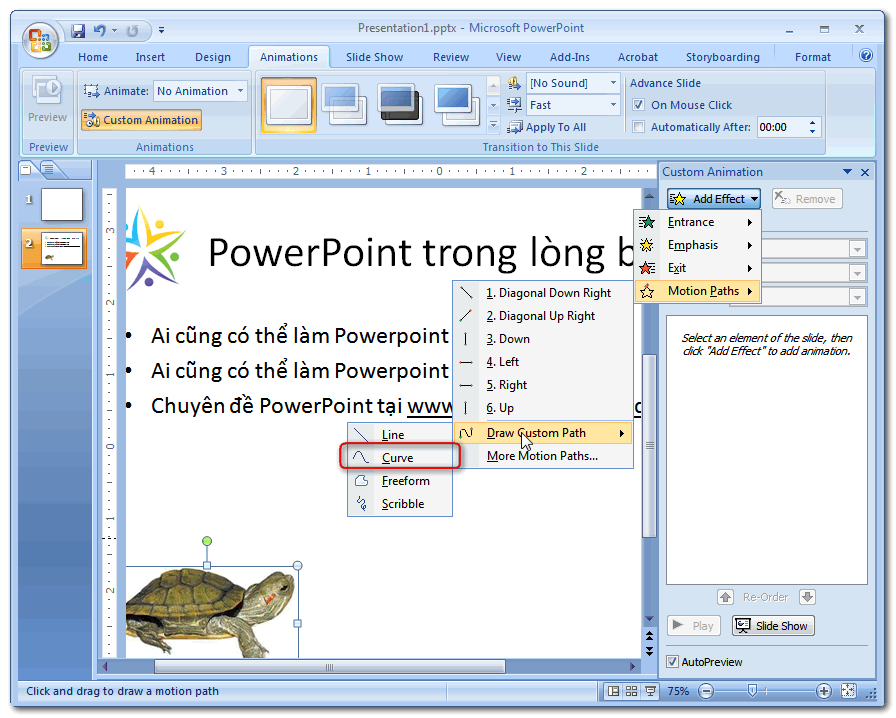The width and height of the screenshot is (896, 718).
Task: Save the presentation from Quick Access Toolbar
Action: (x=78, y=30)
